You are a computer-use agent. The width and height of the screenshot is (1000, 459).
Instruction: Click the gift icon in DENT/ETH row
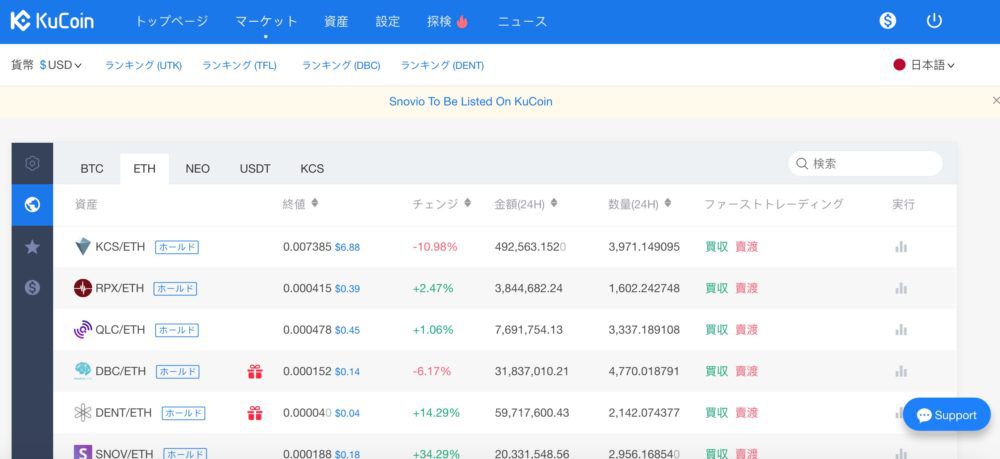point(255,413)
